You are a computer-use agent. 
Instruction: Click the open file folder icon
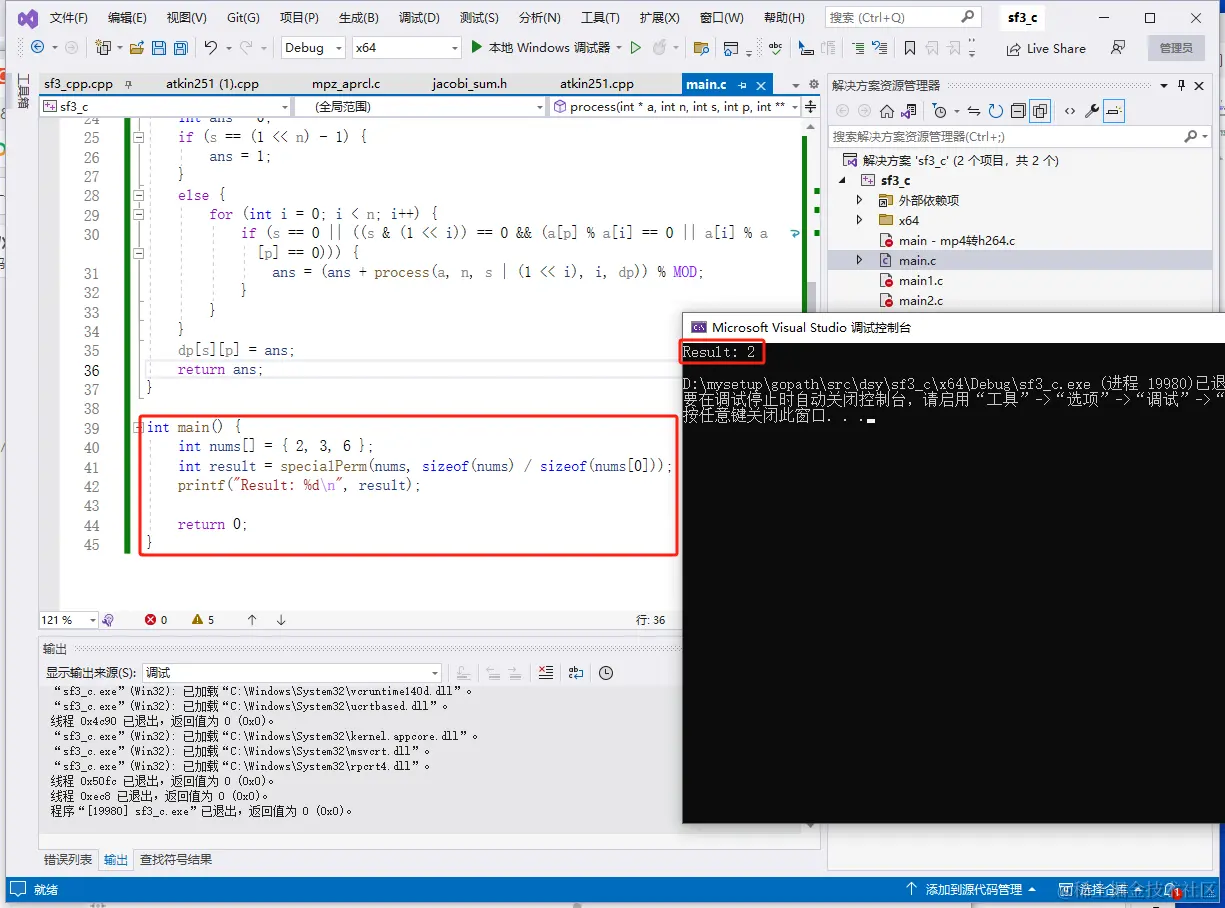tap(135, 47)
